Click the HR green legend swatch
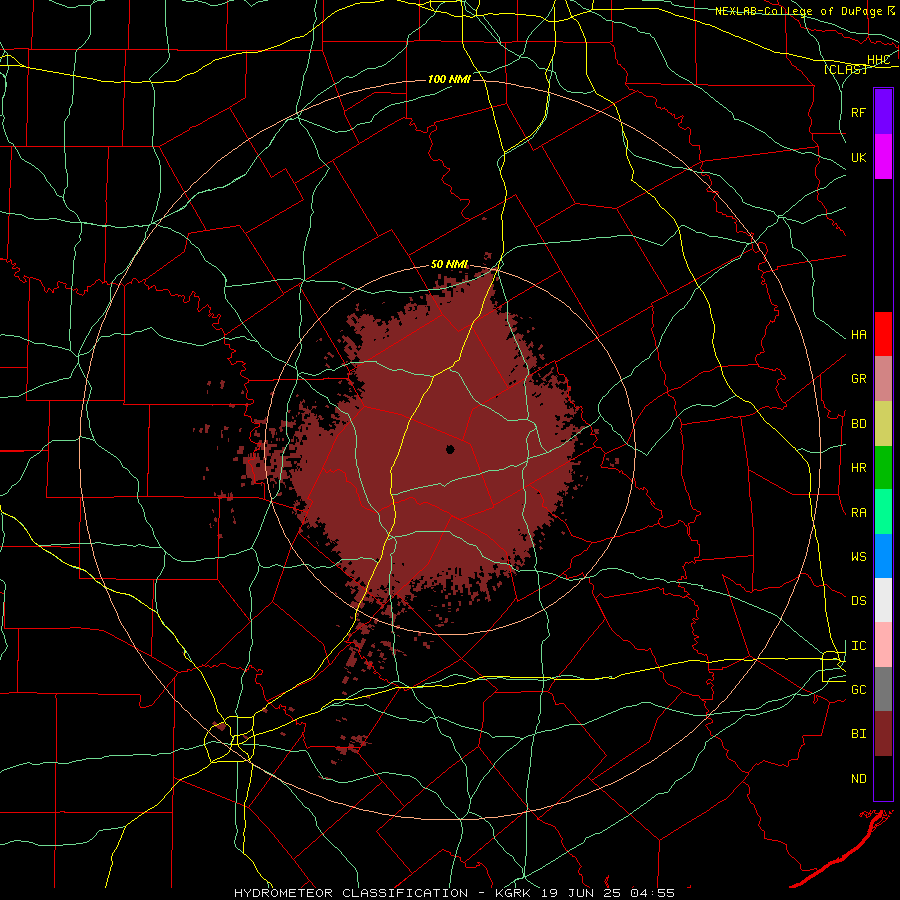Screen dimensions: 900x900 click(x=883, y=468)
